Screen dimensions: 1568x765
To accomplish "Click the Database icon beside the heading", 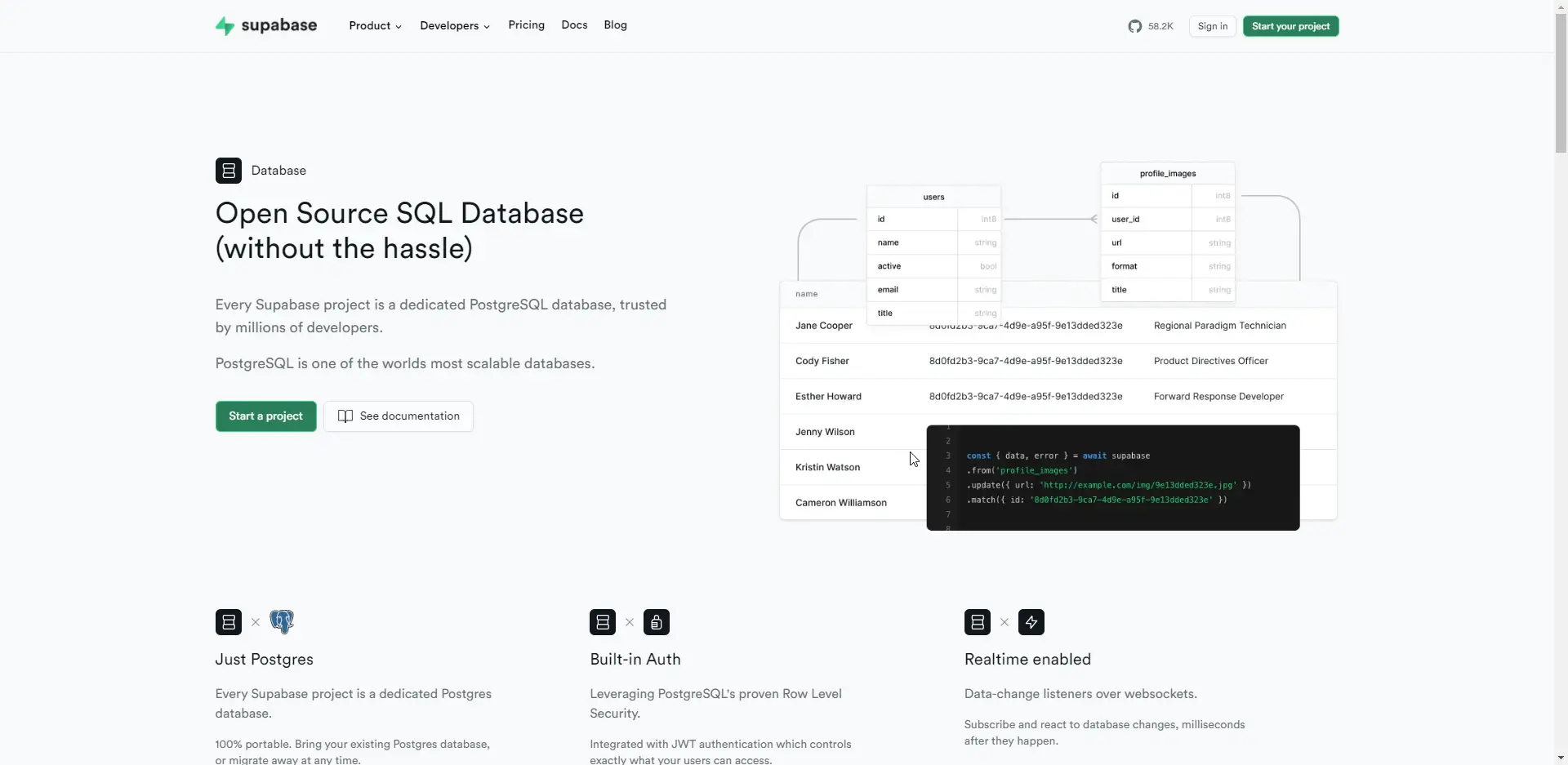I will tap(229, 171).
